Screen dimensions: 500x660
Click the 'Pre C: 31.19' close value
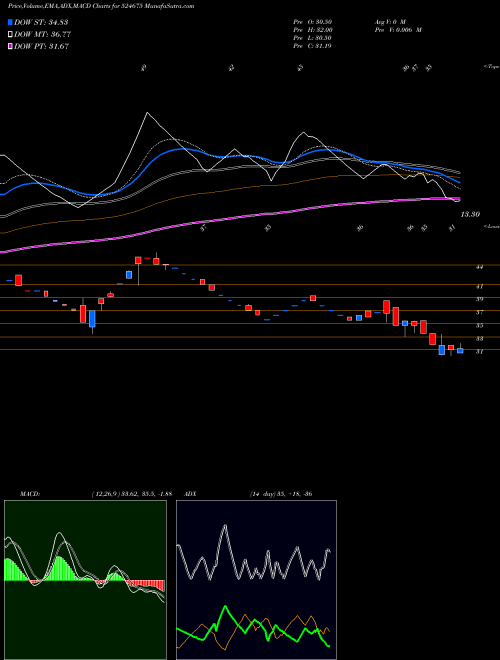(313, 46)
